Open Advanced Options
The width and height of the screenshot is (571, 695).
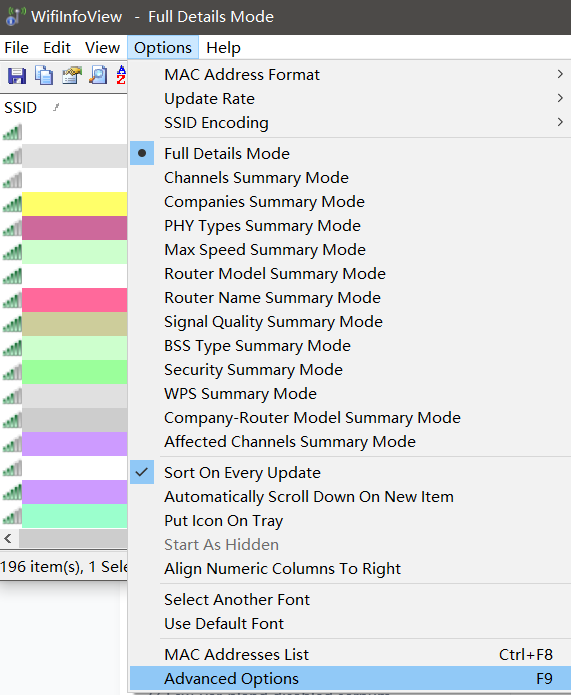[350, 678]
